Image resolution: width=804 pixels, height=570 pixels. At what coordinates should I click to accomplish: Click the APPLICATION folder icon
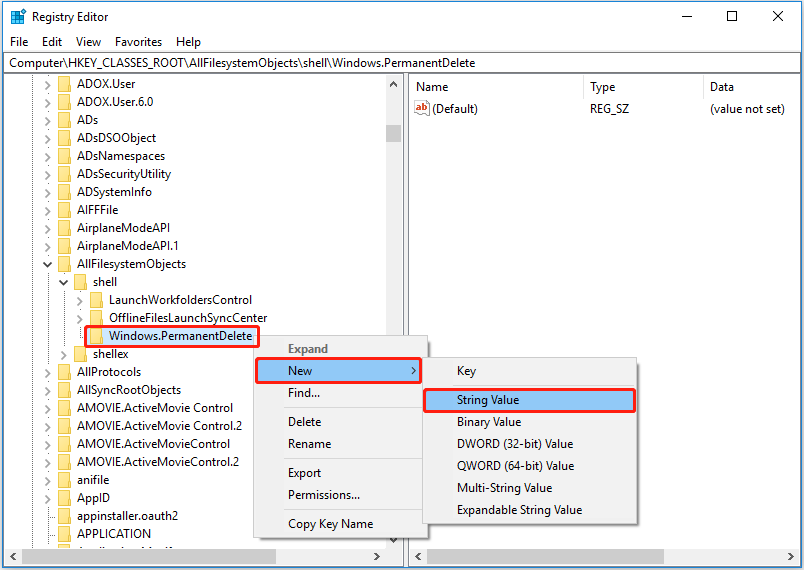[64, 534]
